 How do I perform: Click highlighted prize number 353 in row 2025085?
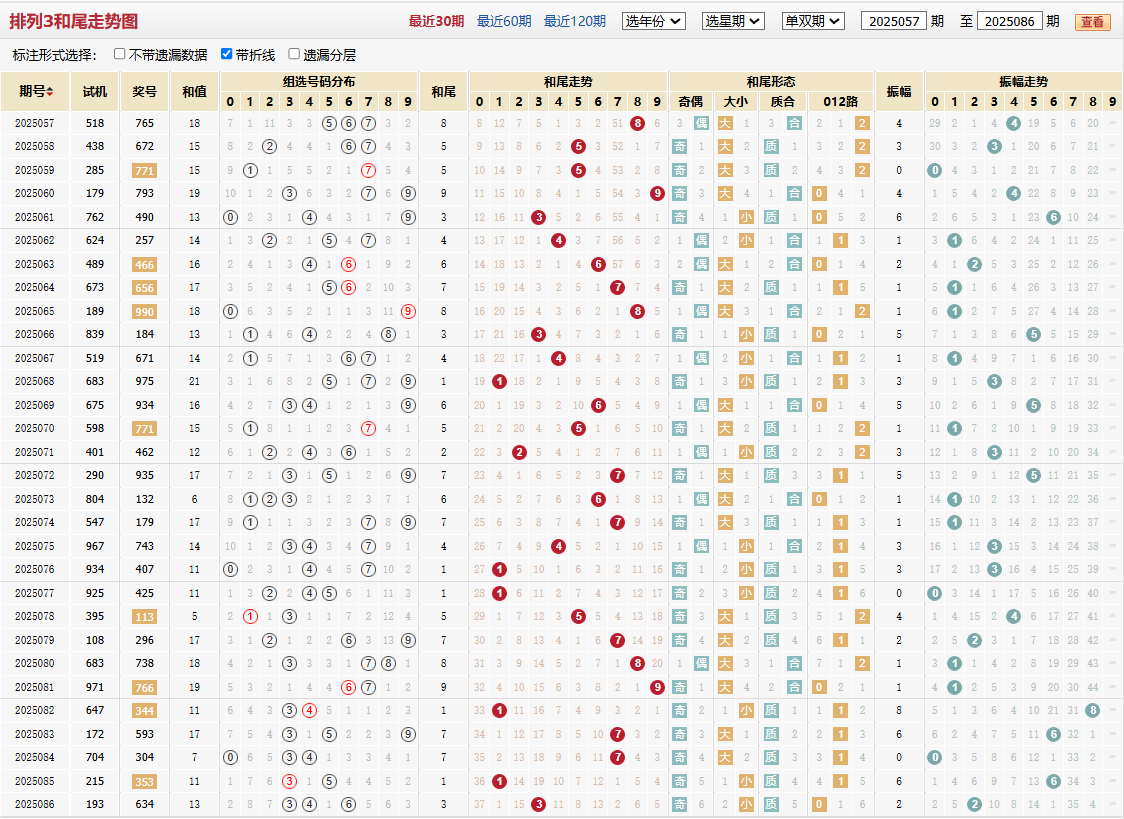coord(145,782)
